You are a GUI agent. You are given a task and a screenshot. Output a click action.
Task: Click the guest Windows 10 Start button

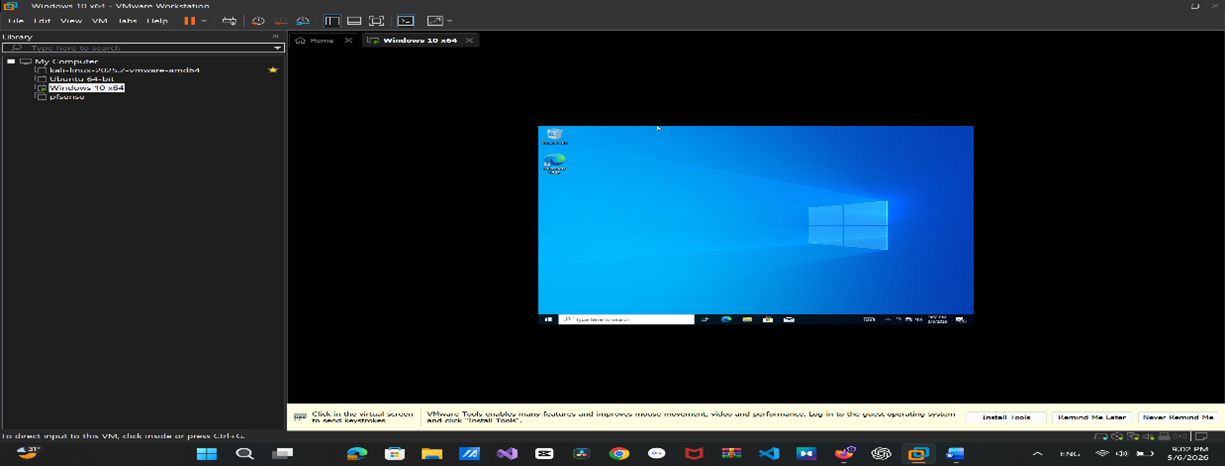[548, 320]
